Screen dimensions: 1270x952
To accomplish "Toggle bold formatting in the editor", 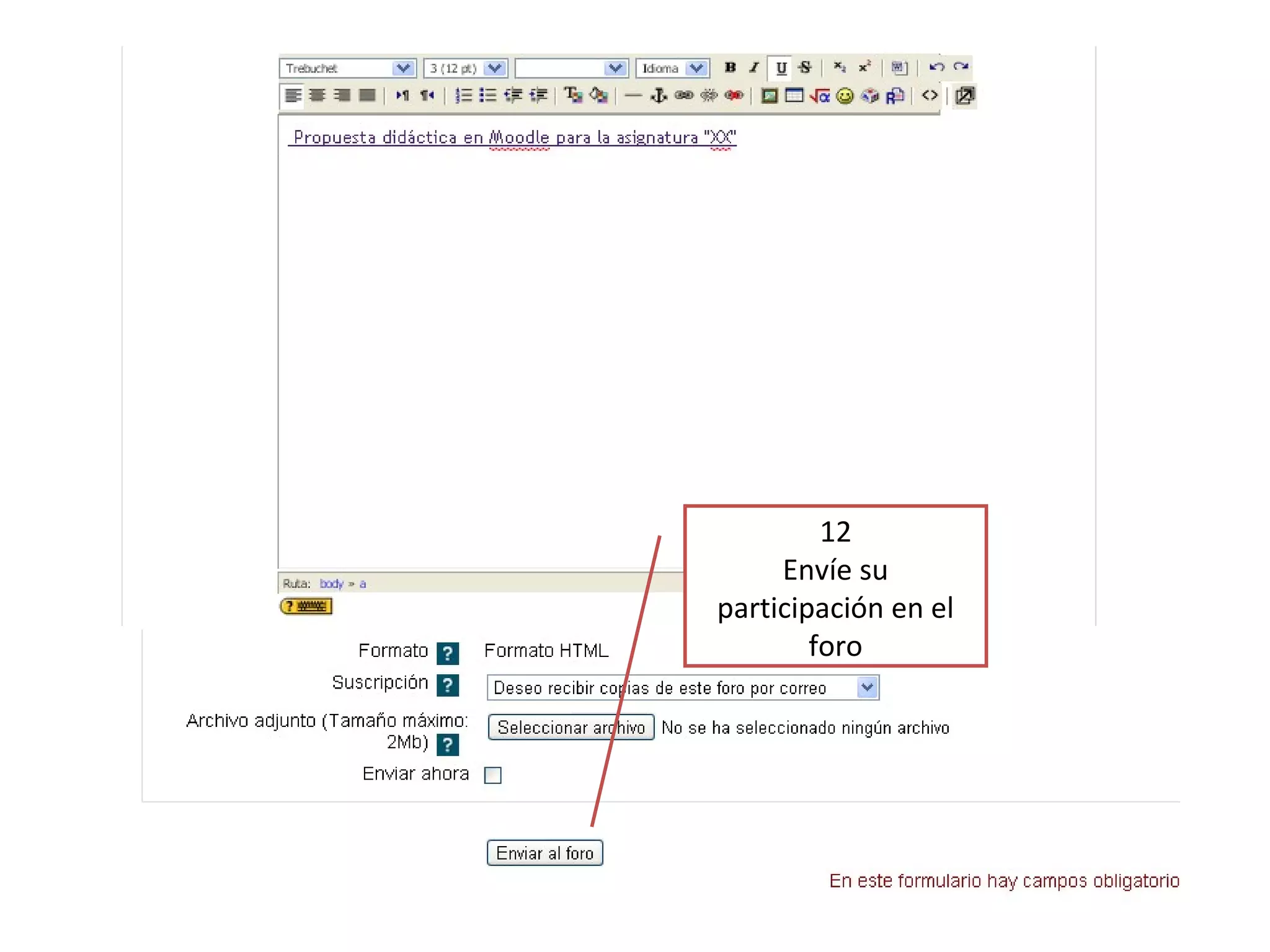I will (730, 68).
